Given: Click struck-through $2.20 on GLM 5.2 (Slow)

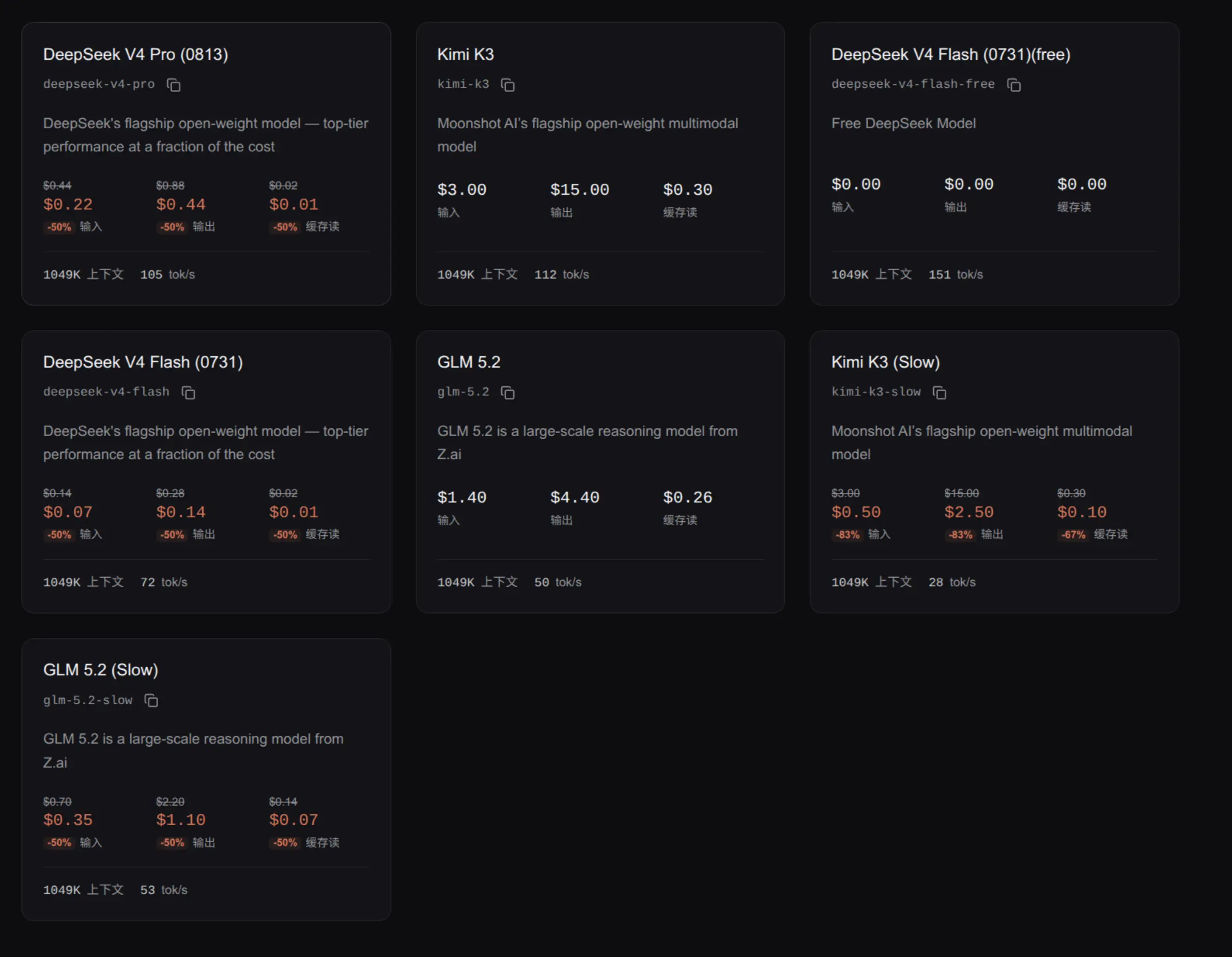Looking at the screenshot, I should click(x=171, y=802).
